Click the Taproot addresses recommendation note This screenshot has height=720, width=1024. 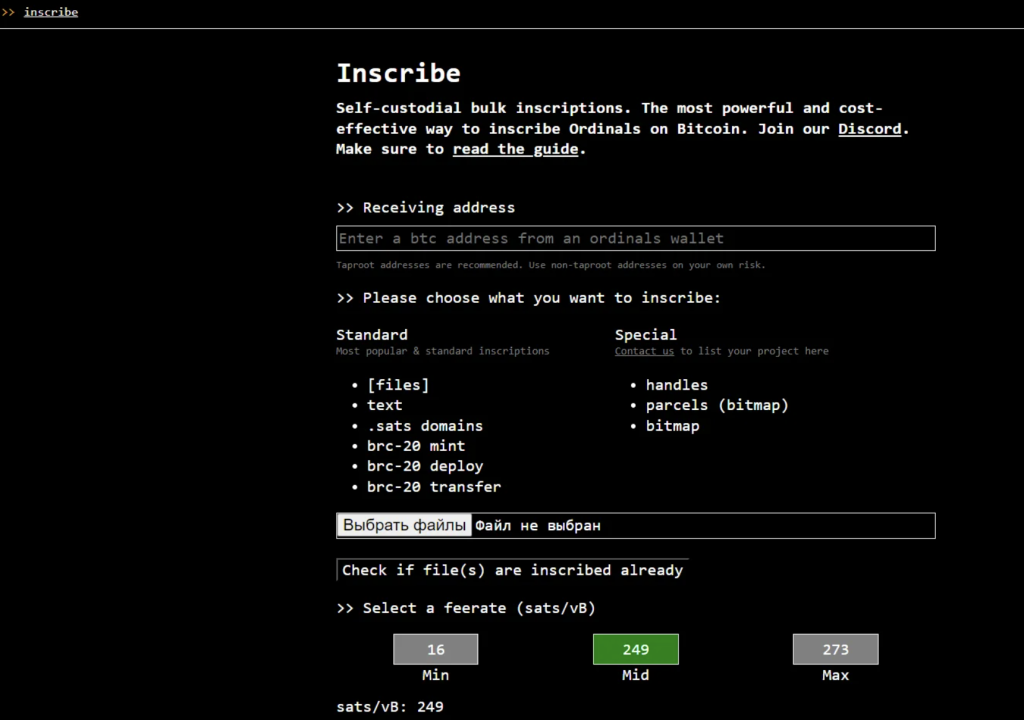click(551, 265)
